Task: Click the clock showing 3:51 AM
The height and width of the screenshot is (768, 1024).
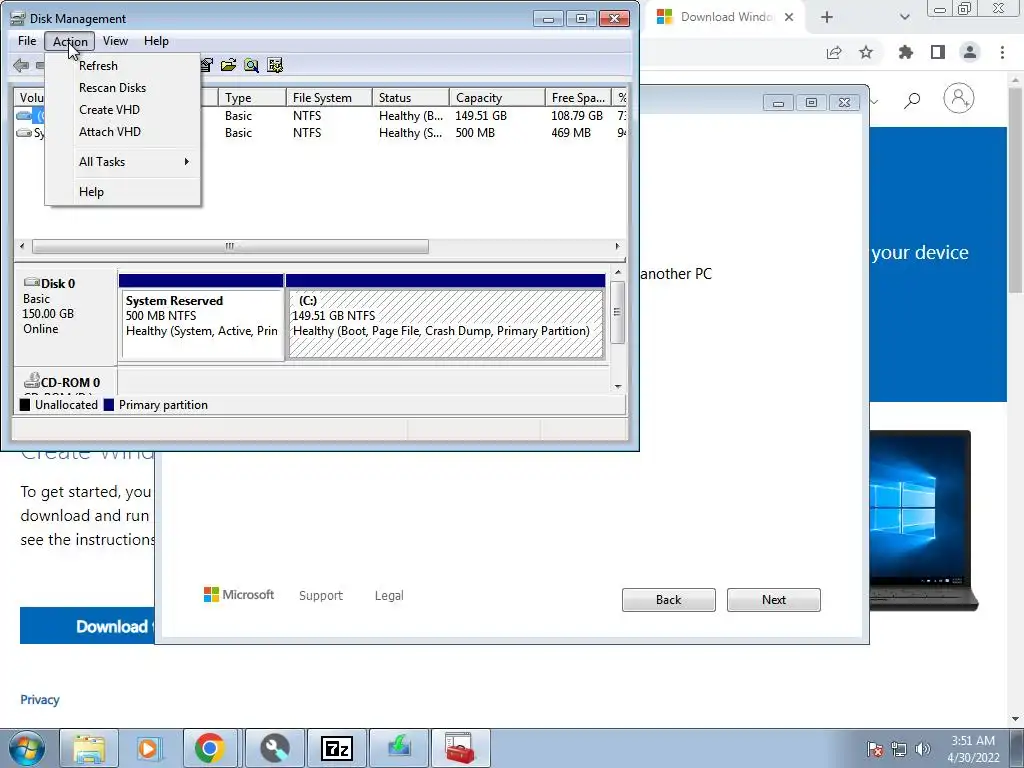Action: click(x=972, y=741)
